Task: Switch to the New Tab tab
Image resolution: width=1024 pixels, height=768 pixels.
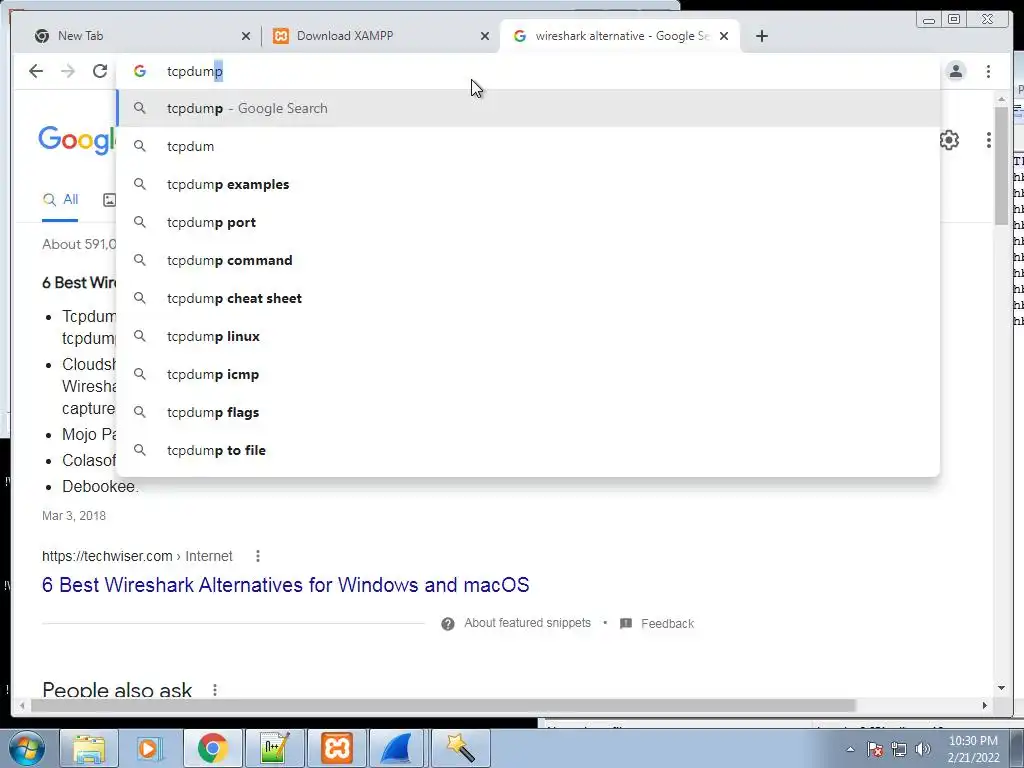Action: click(137, 36)
